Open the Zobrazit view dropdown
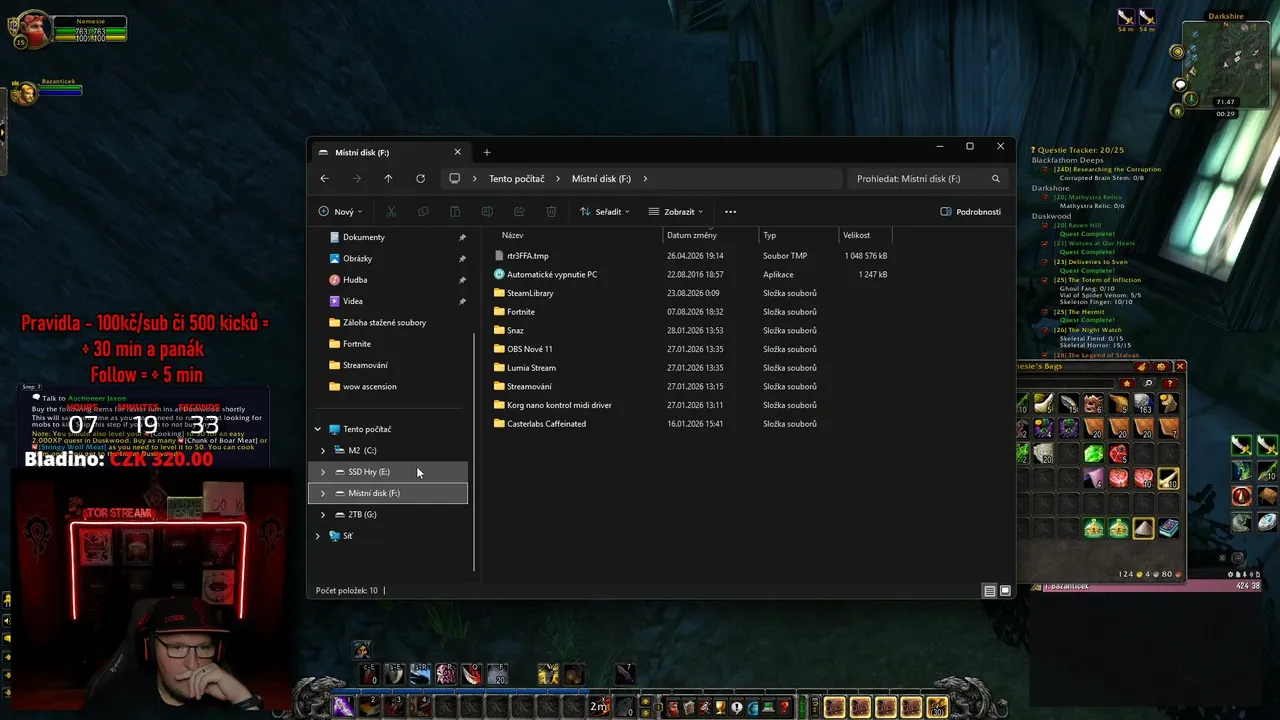The image size is (1280, 720). pyautogui.click(x=676, y=212)
